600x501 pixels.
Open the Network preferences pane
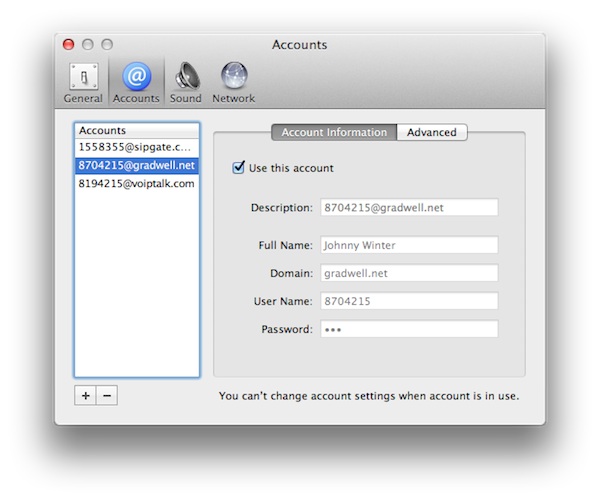tap(234, 83)
